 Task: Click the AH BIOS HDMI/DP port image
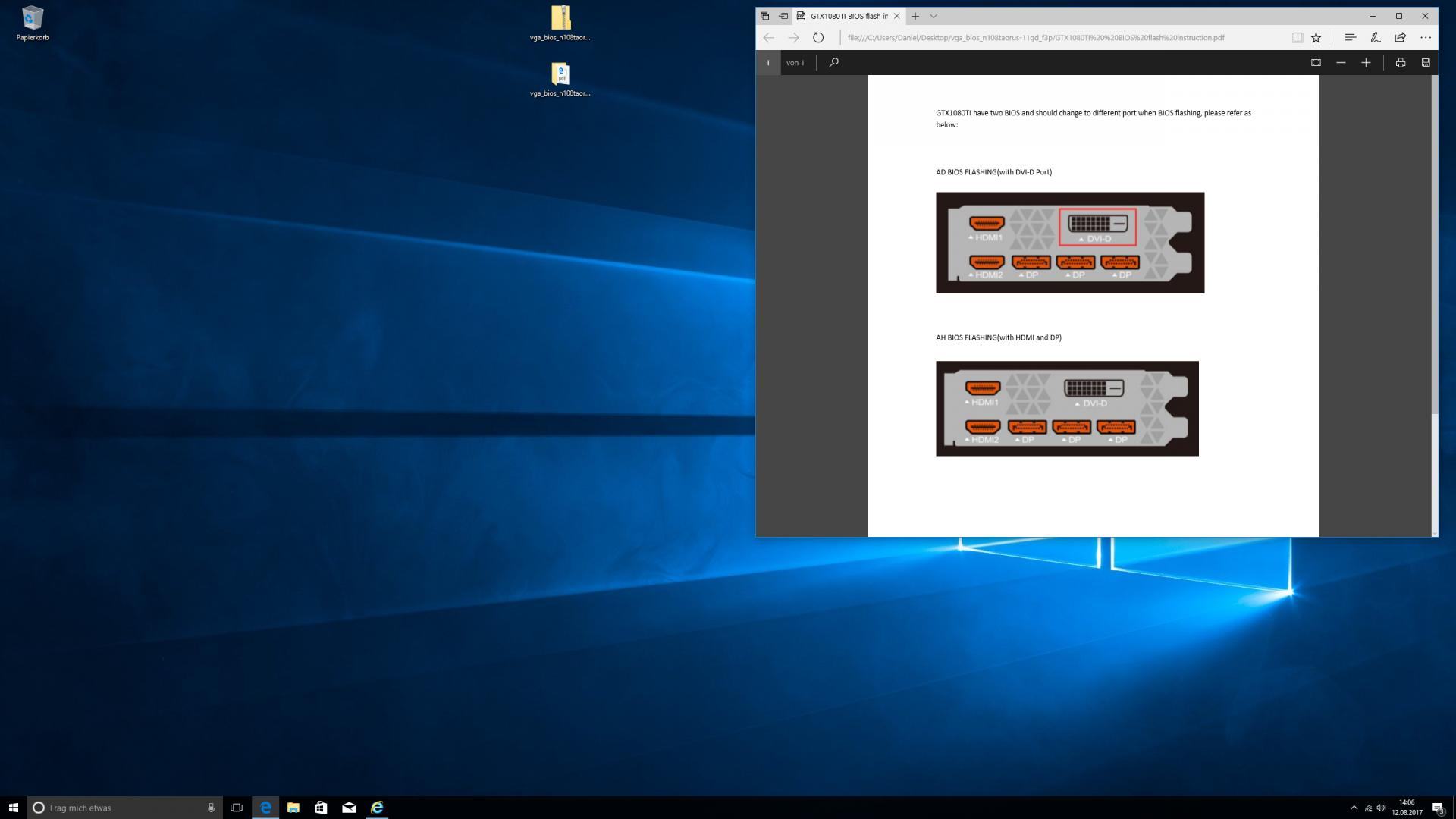click(x=1067, y=409)
